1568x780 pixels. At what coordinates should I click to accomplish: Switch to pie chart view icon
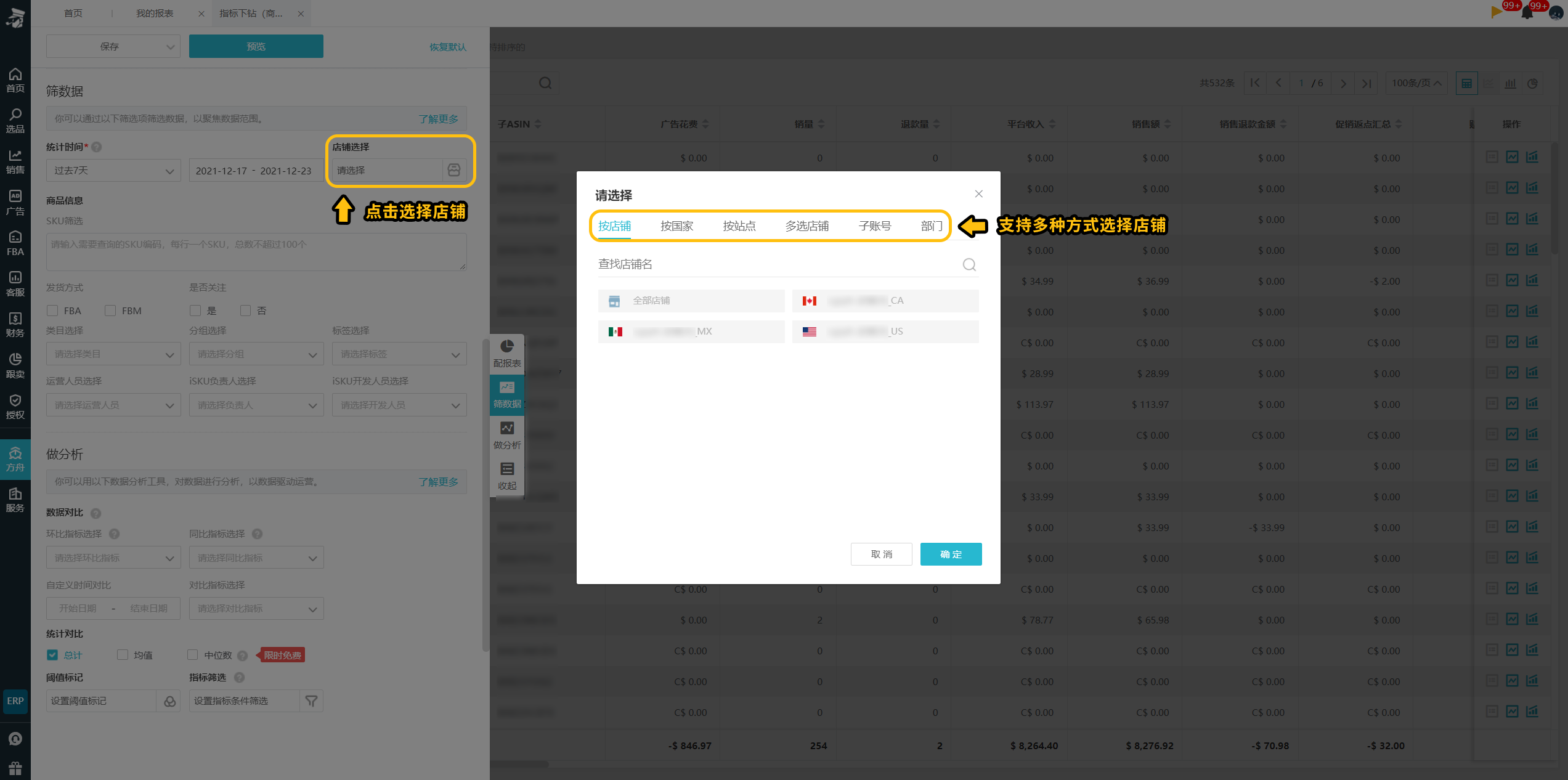[x=1532, y=83]
